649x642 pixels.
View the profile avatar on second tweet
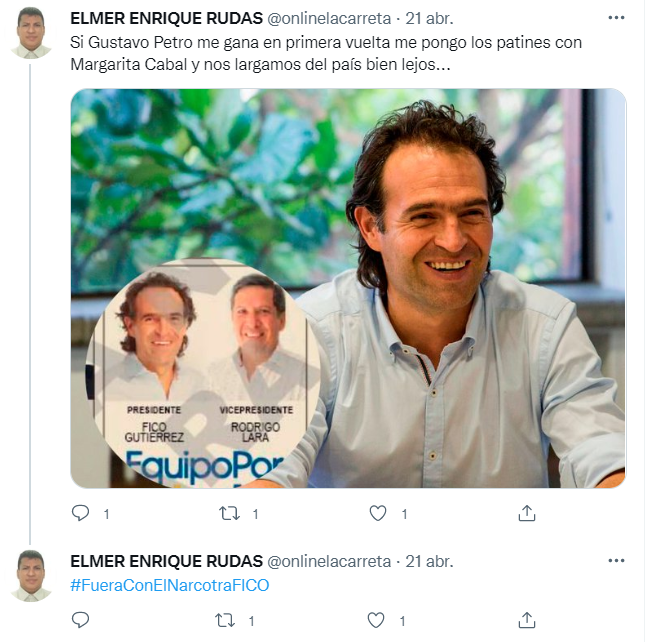click(x=31, y=575)
